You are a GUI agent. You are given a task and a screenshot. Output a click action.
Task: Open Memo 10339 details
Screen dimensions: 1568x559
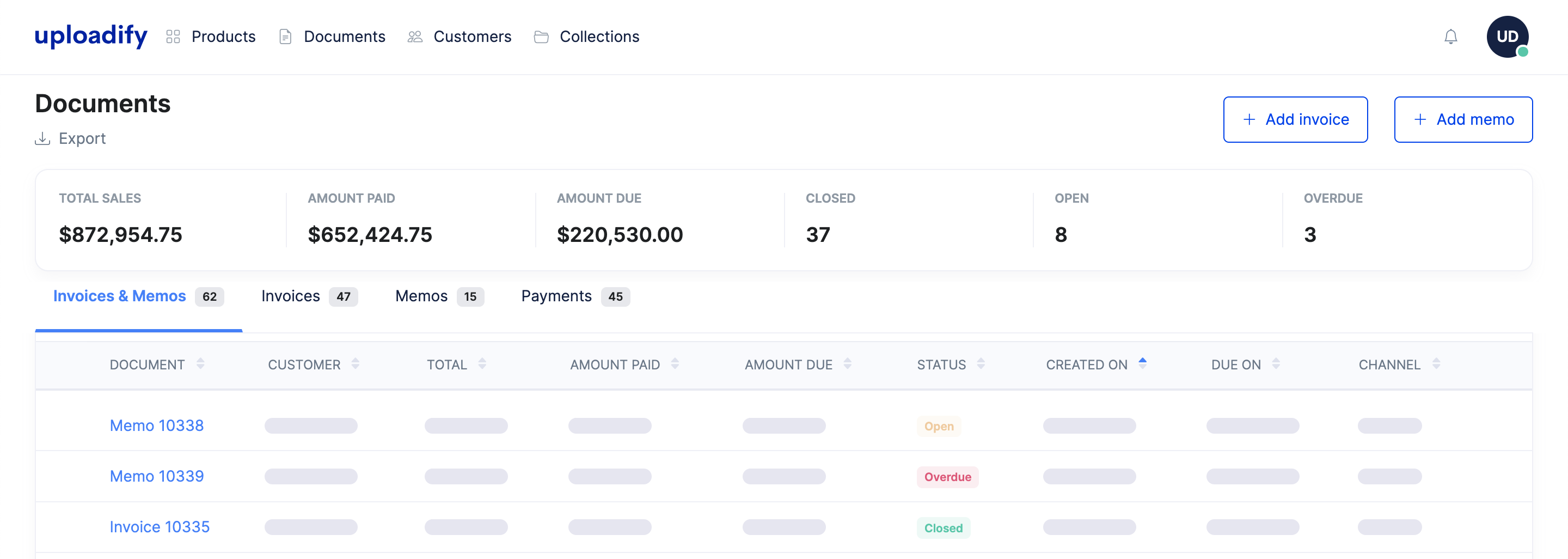[x=156, y=476]
